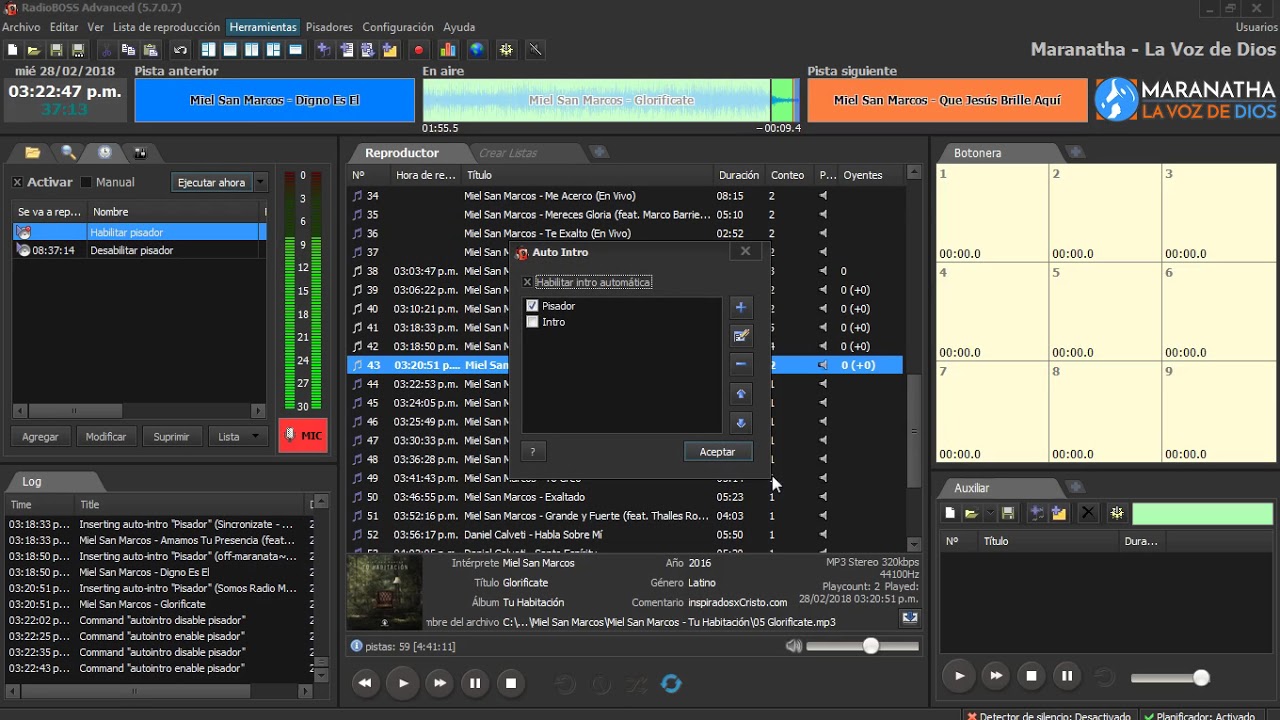Open the Archivo menu

(x=22, y=27)
